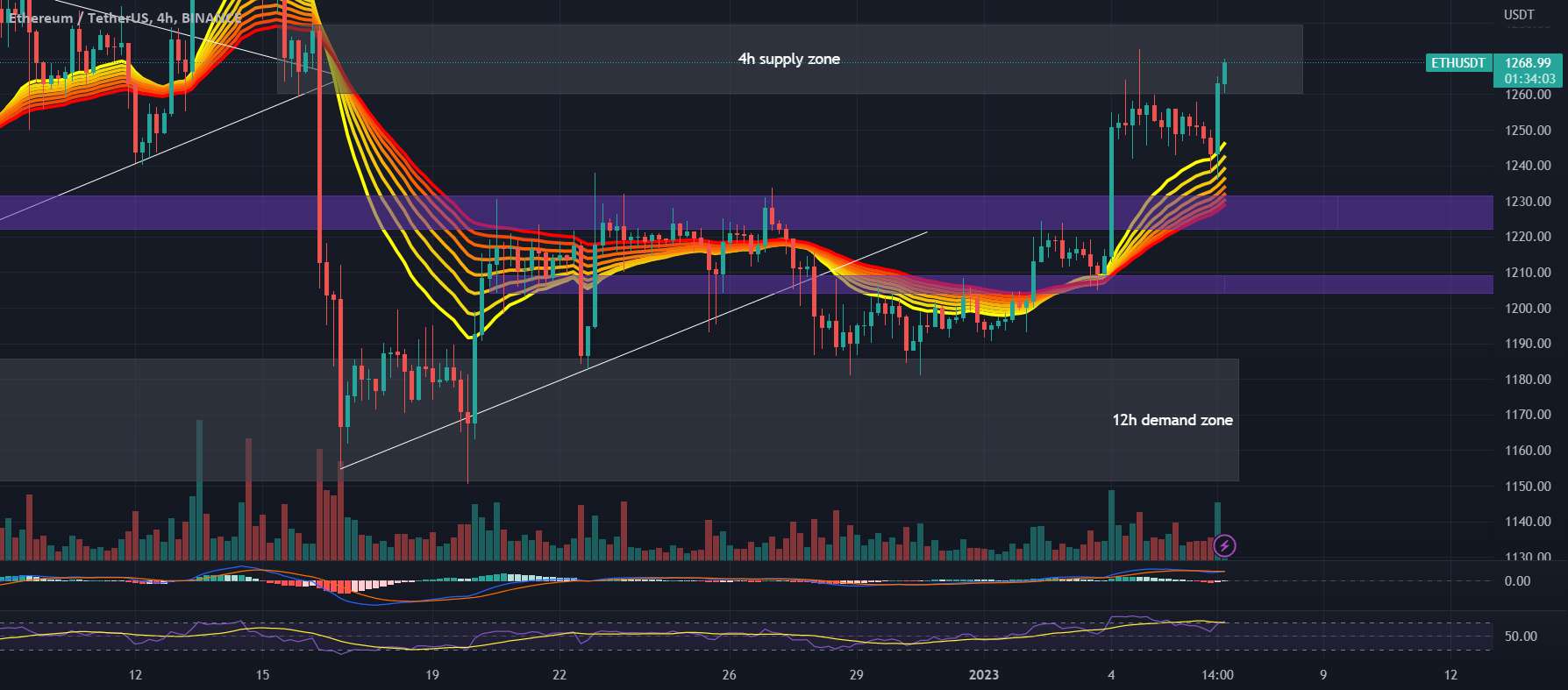Select the gray 12h demand zone rectangle

[619, 420]
